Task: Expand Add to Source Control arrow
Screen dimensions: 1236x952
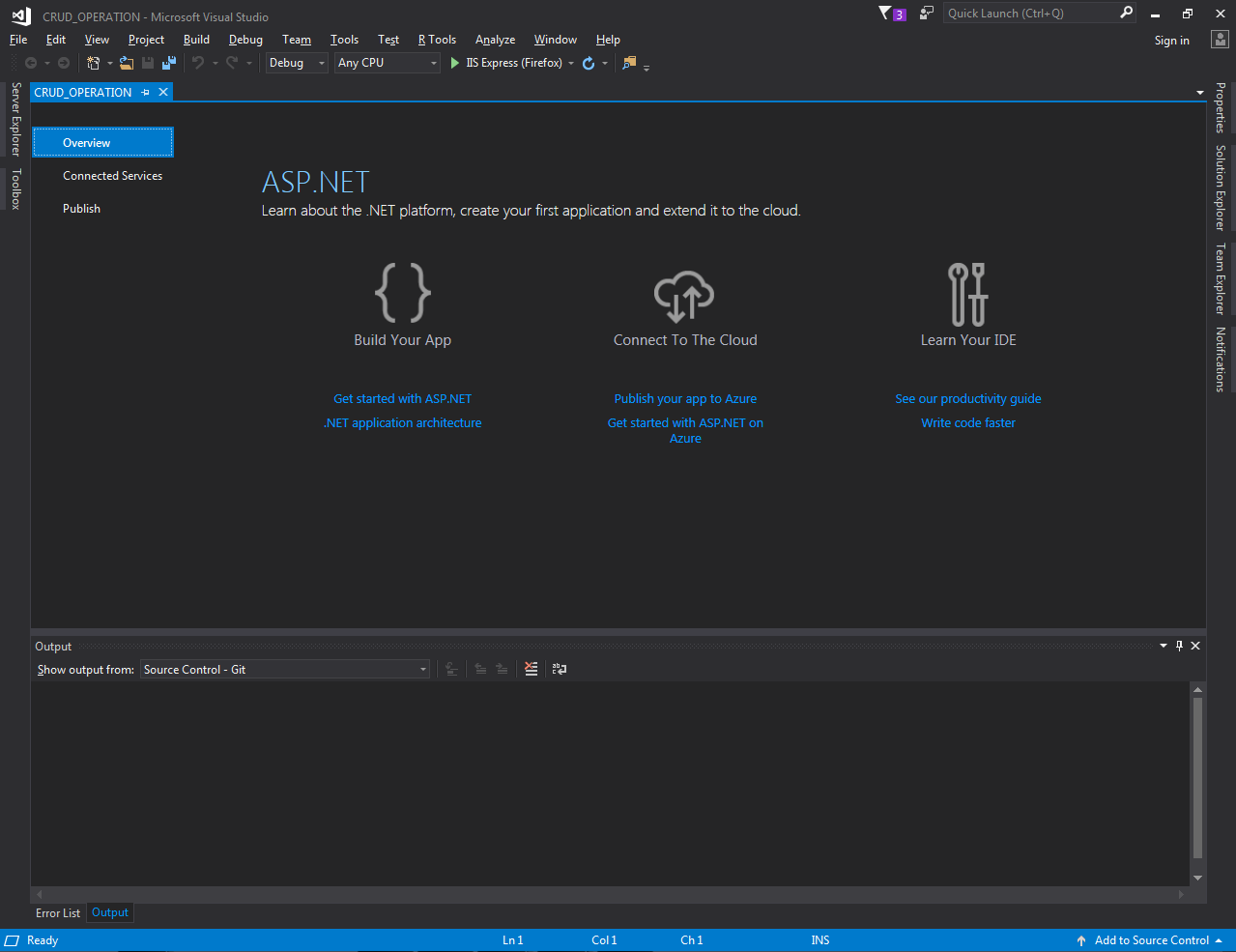Action: tap(1219, 940)
